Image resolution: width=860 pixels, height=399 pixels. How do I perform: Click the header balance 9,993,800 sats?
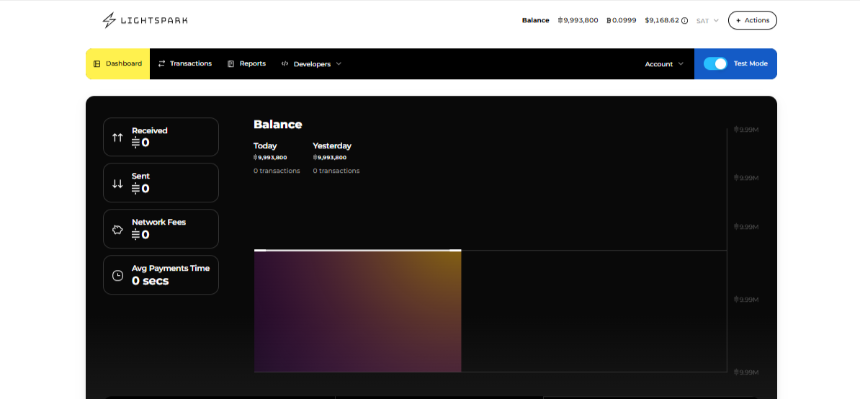[x=578, y=20]
